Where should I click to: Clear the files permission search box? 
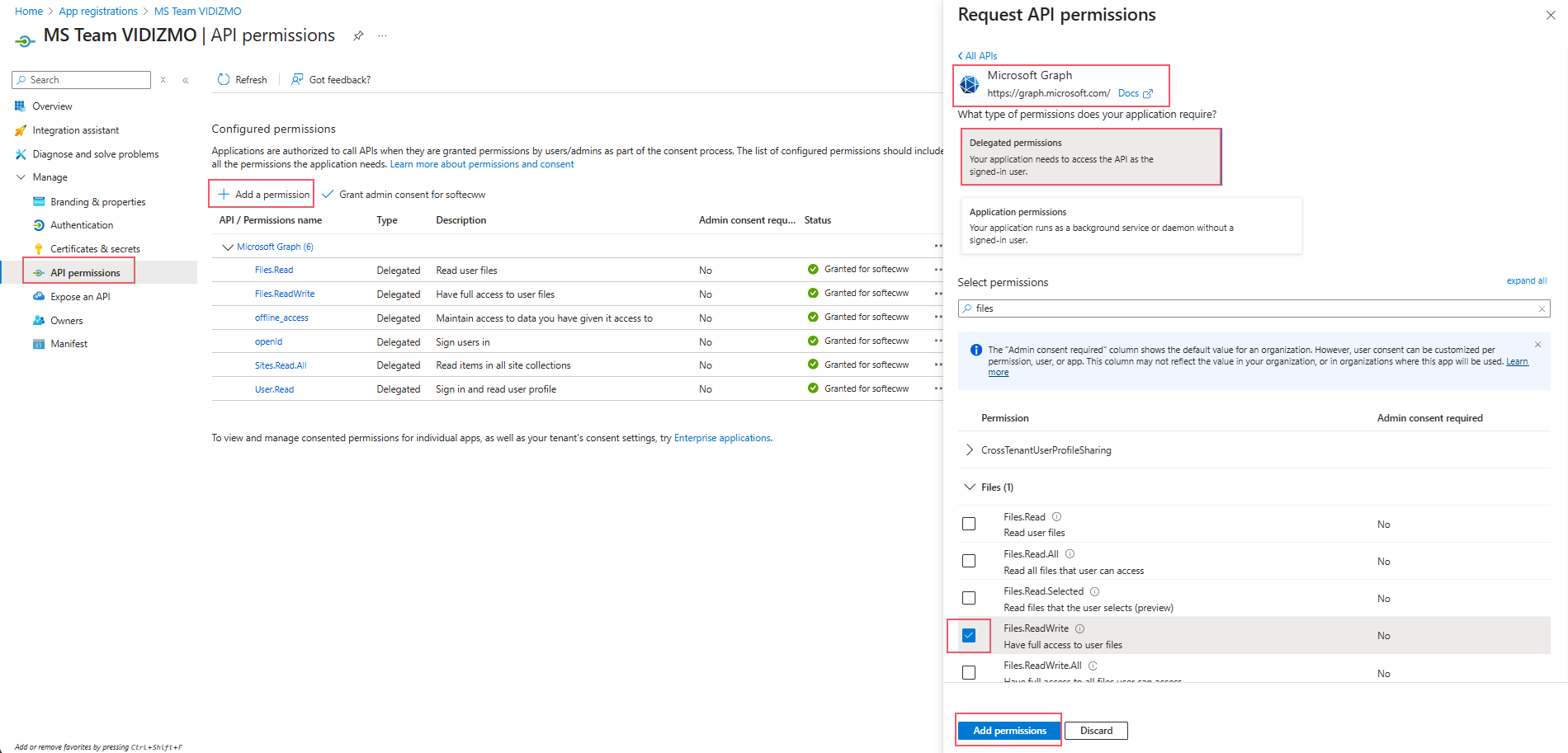(1542, 308)
